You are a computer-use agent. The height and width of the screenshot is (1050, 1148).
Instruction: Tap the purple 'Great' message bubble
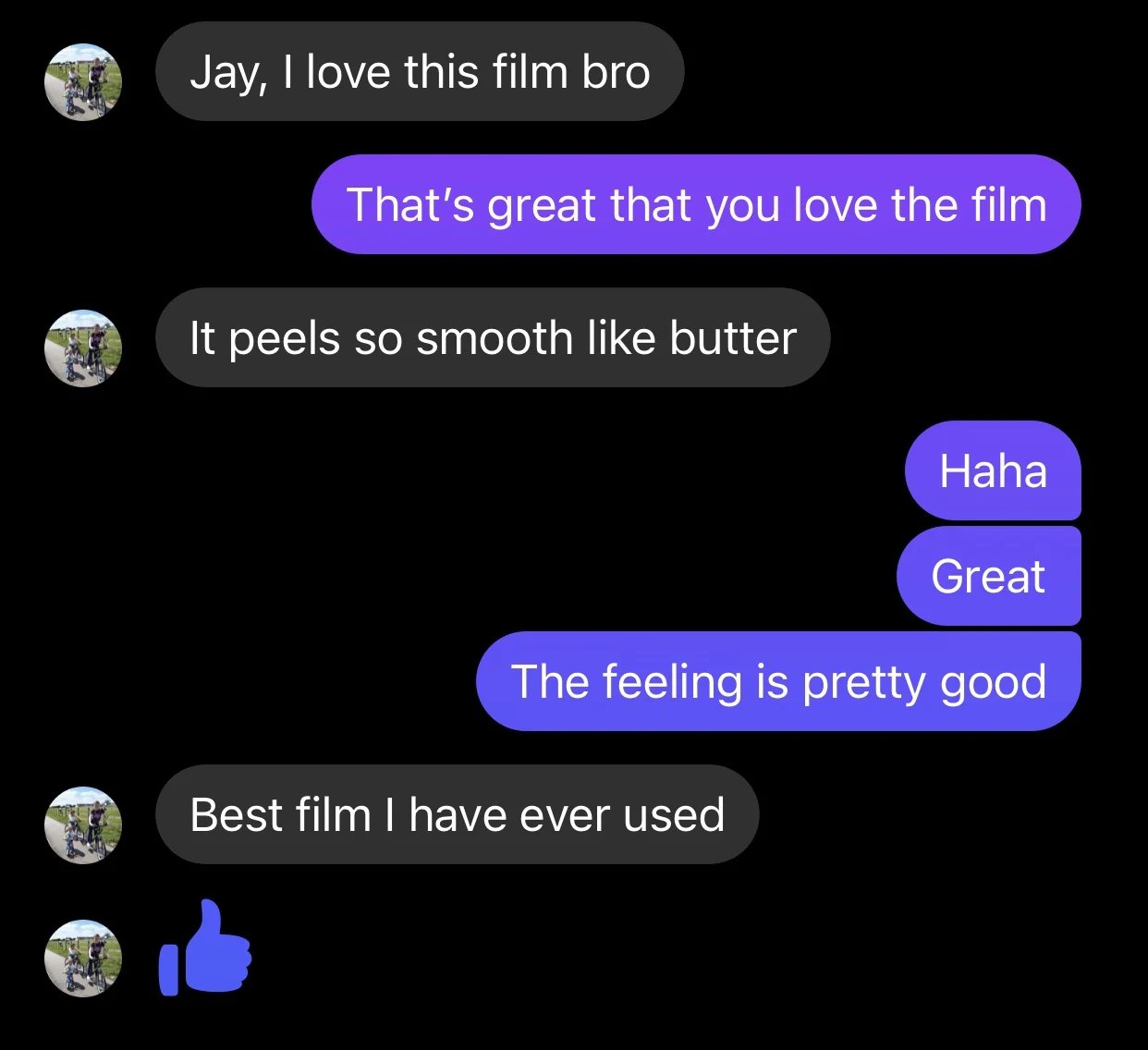pos(988,576)
